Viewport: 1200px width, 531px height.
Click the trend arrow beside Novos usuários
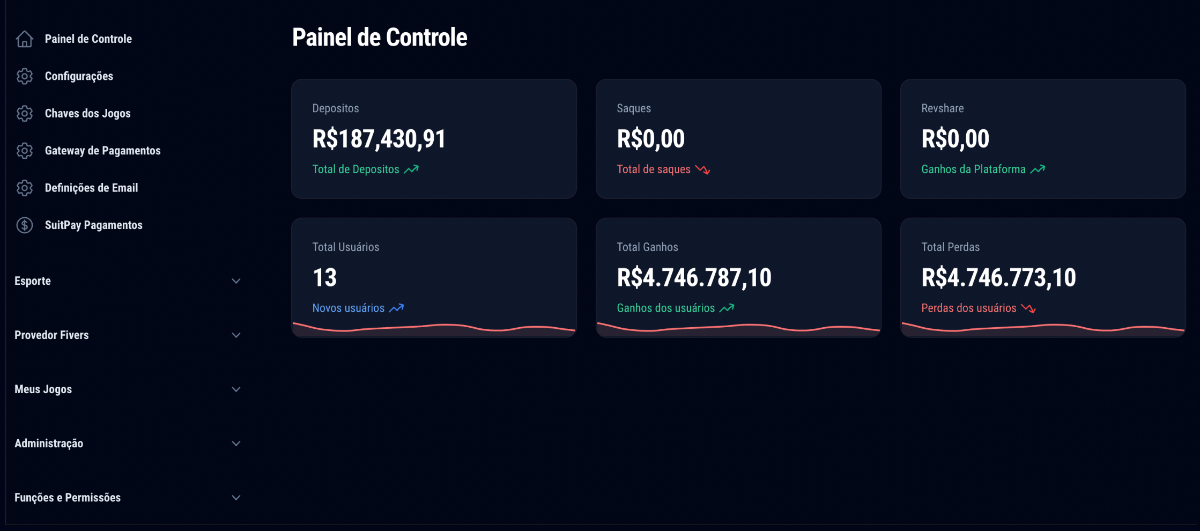[x=396, y=308]
